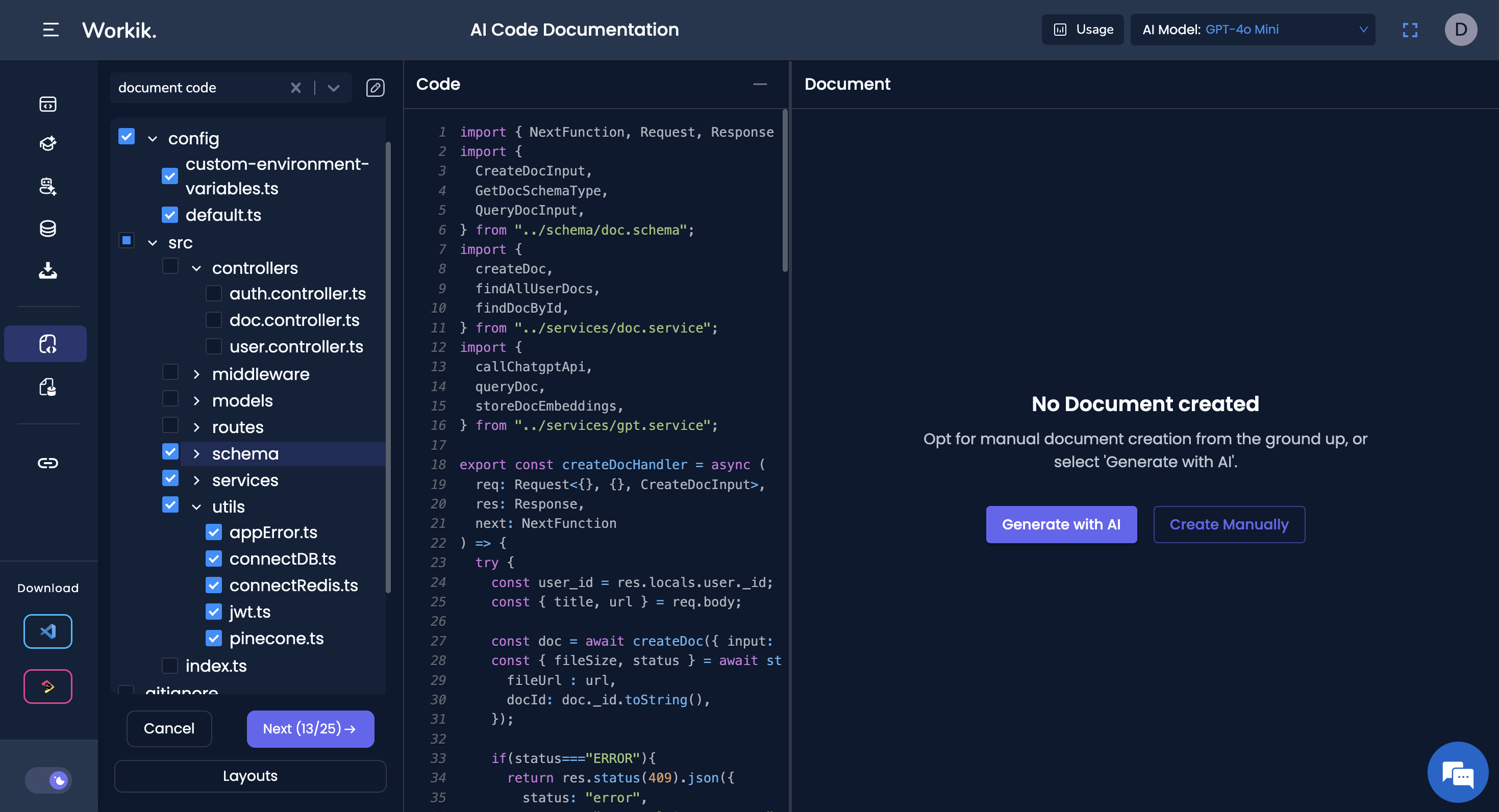Download the VS Code extension
The image size is (1499, 812).
[x=48, y=631]
